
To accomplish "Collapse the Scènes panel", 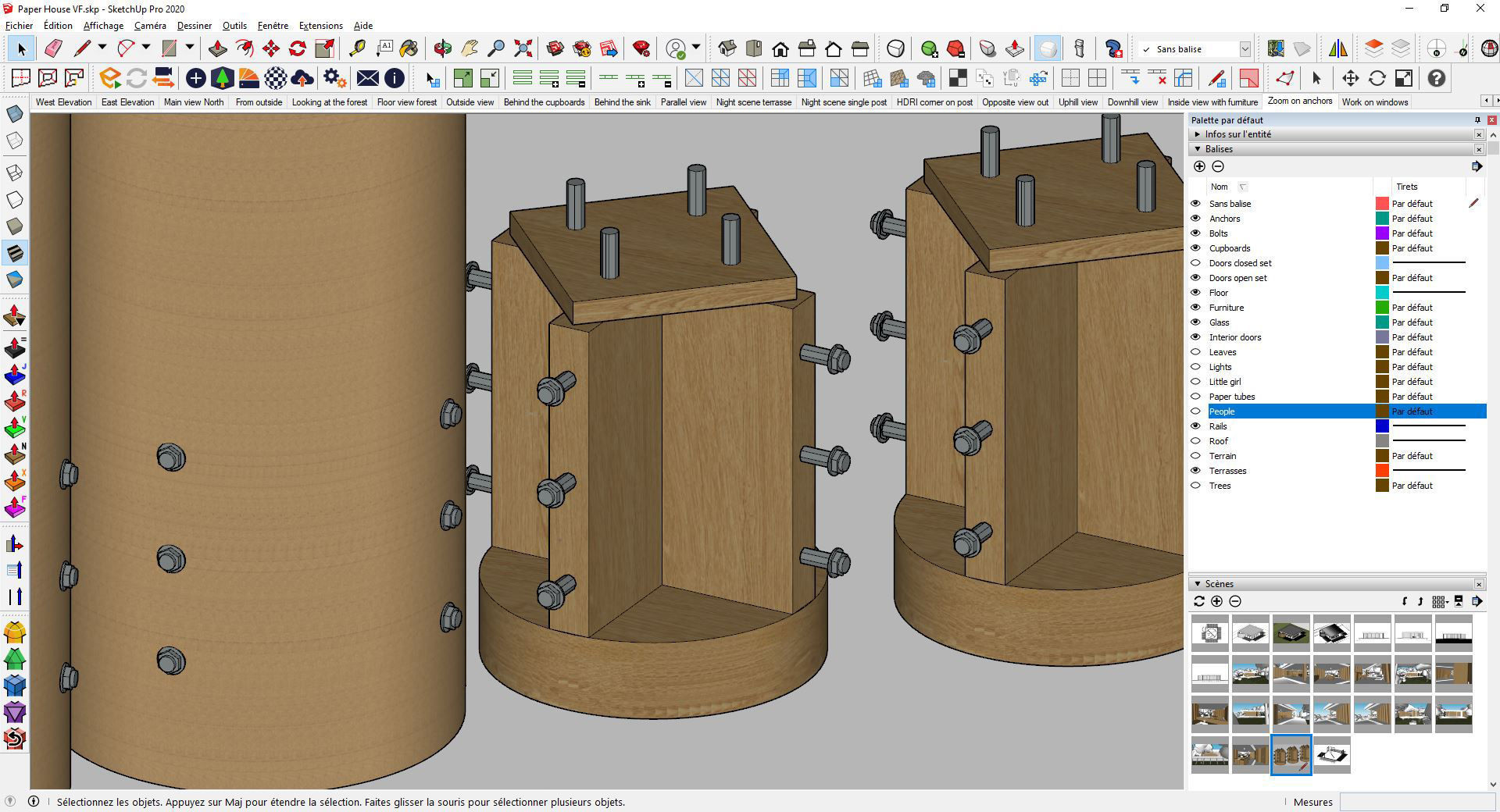I will [1198, 584].
